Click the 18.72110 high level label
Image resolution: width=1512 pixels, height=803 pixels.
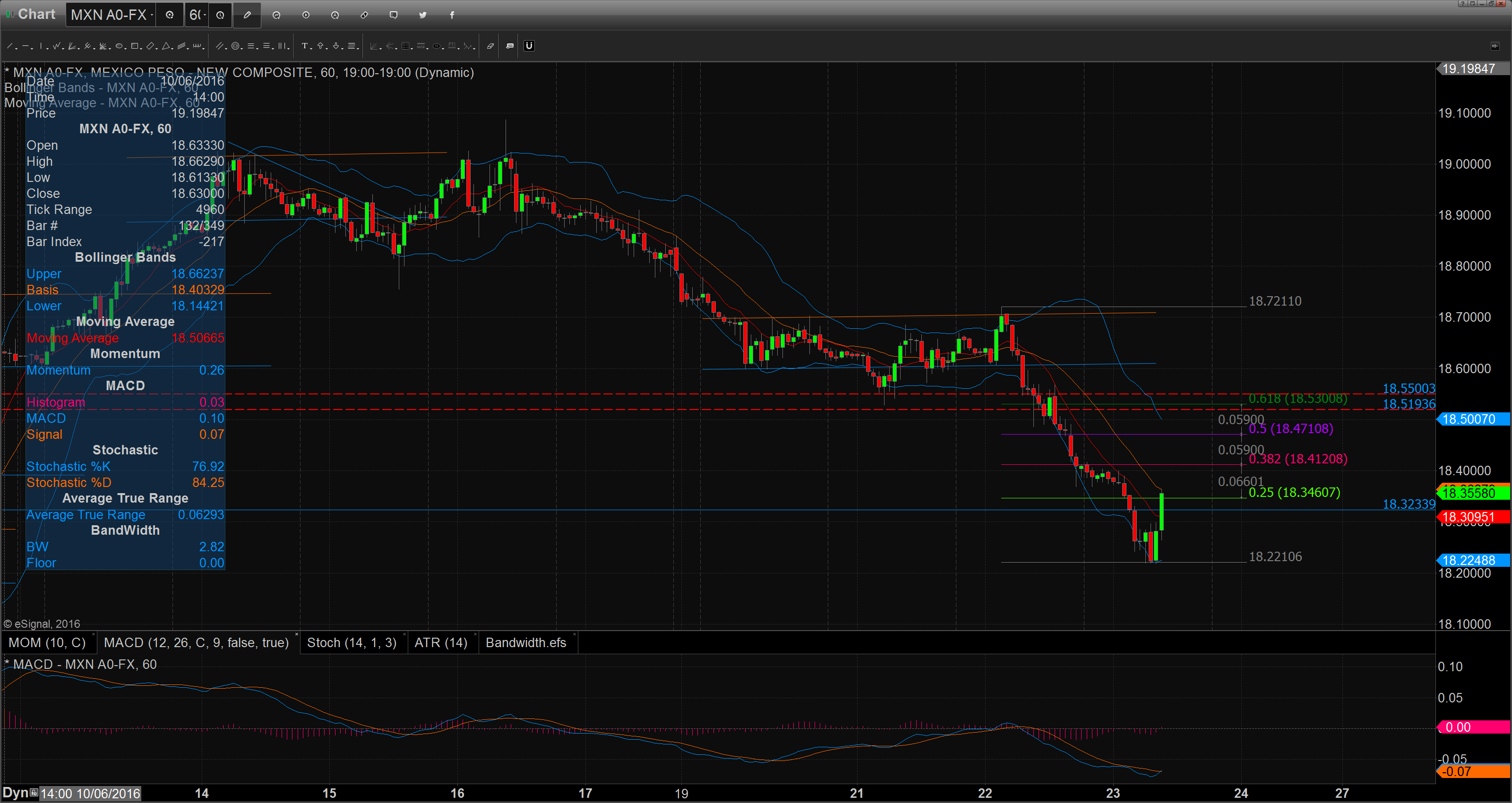click(1275, 301)
